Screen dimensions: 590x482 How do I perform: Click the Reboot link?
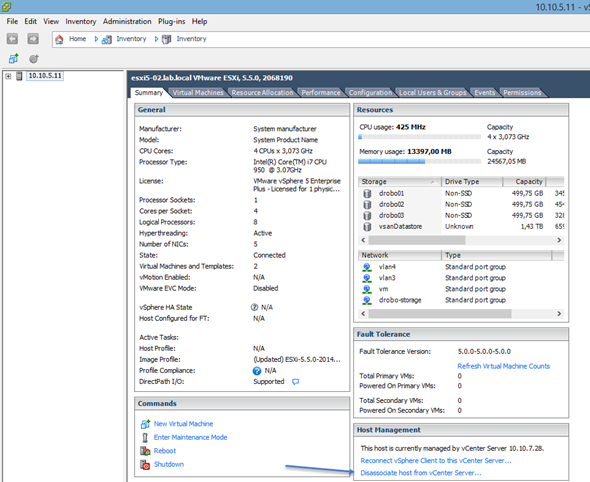[x=165, y=451]
